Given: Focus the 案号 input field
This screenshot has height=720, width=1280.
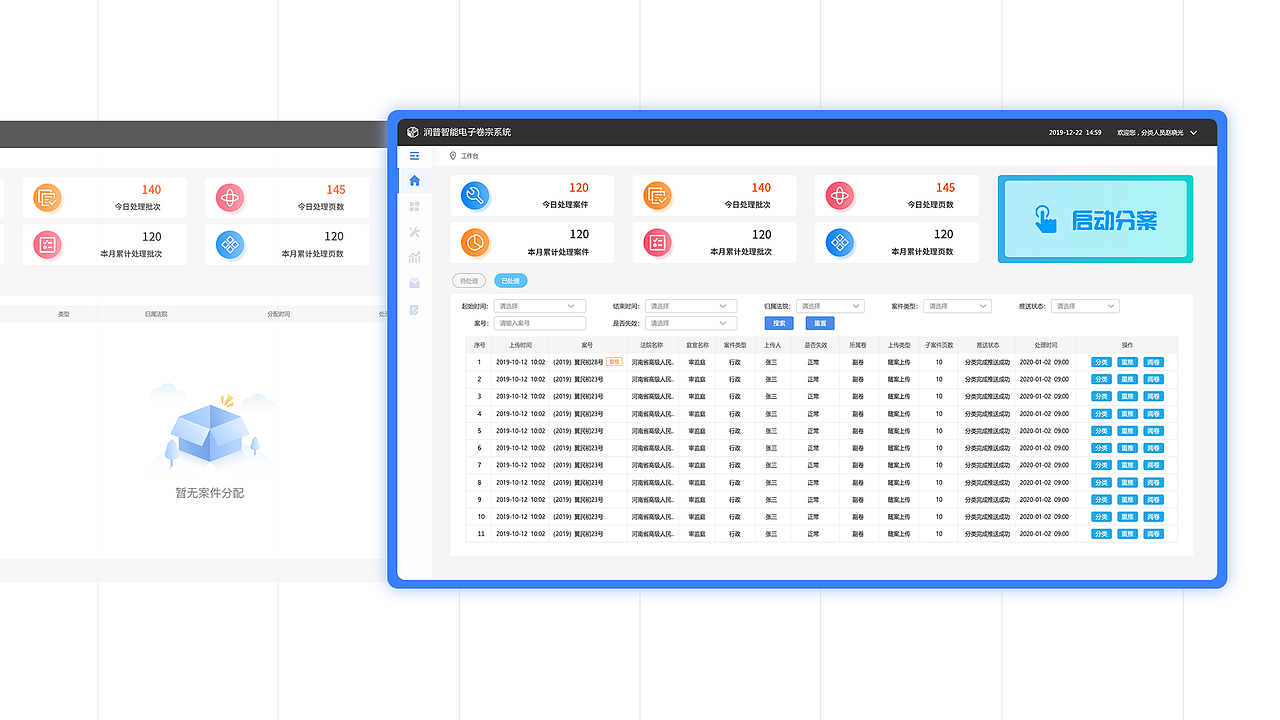Looking at the screenshot, I should (x=539, y=323).
